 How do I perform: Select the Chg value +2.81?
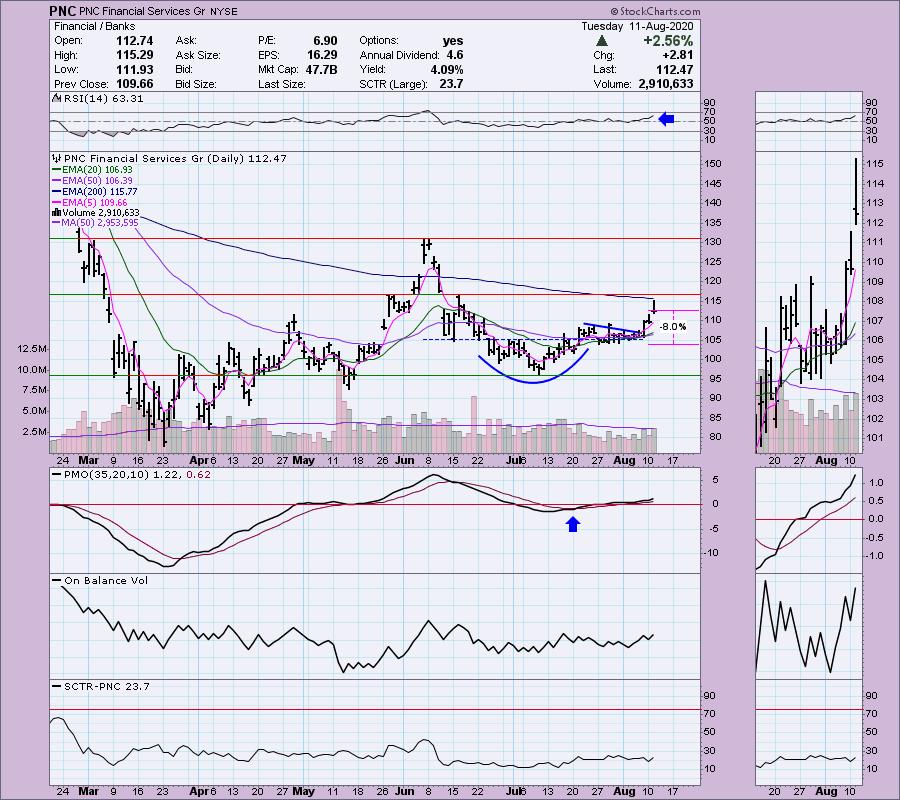677,55
